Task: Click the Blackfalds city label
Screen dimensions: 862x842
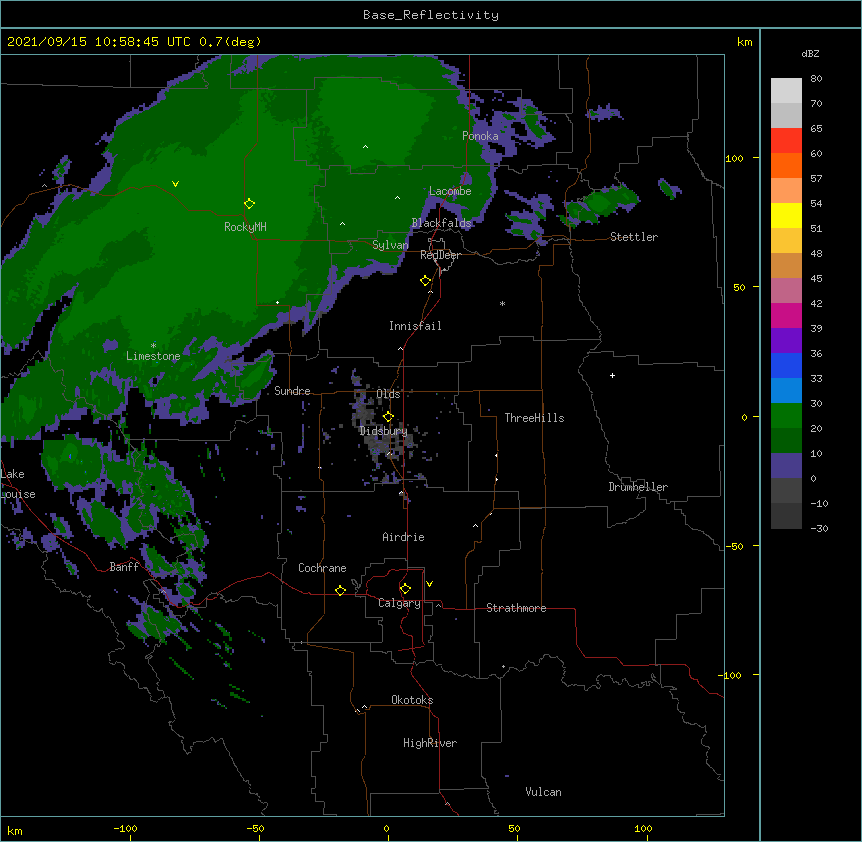Action: pyautogui.click(x=441, y=223)
